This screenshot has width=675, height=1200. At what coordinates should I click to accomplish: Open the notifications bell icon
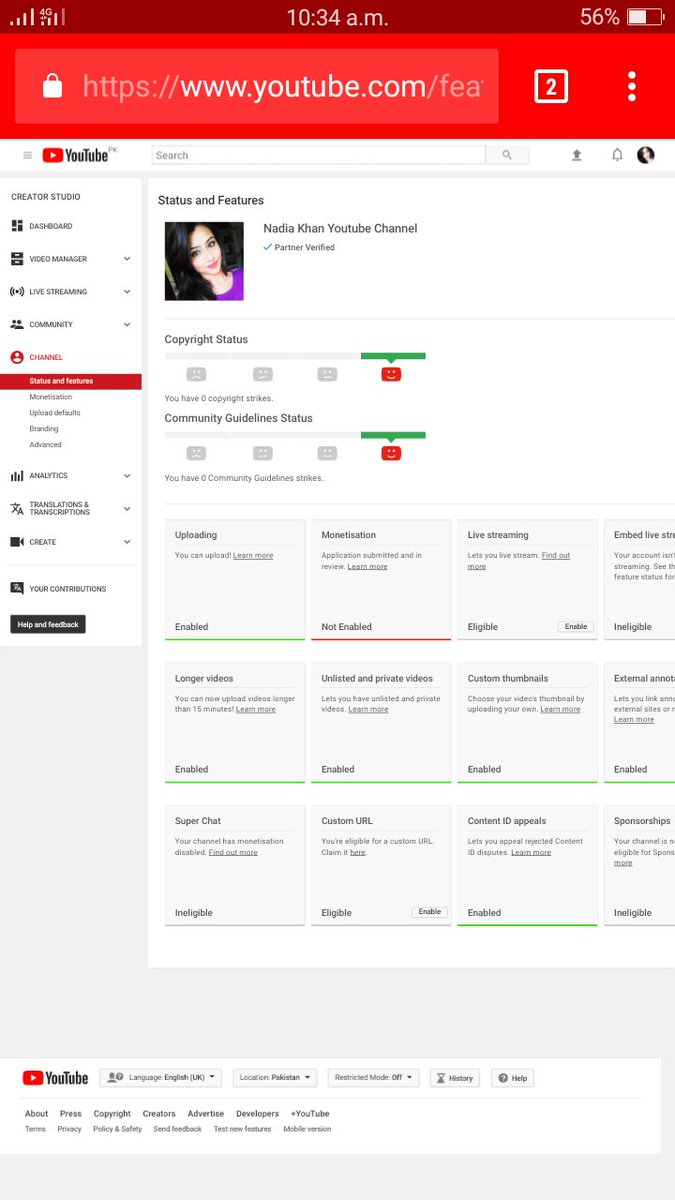click(617, 155)
